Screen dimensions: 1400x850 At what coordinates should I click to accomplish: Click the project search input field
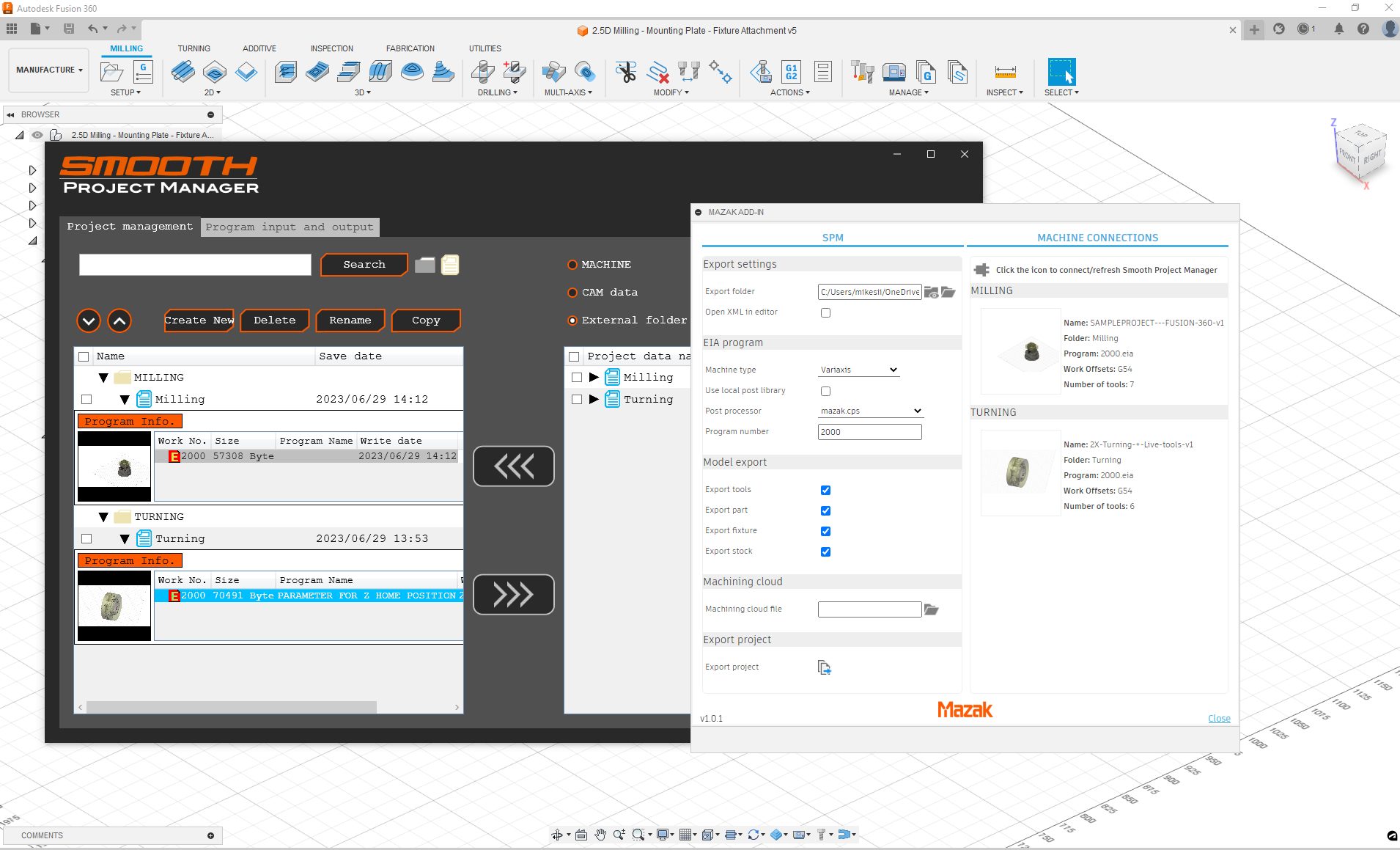pos(195,265)
